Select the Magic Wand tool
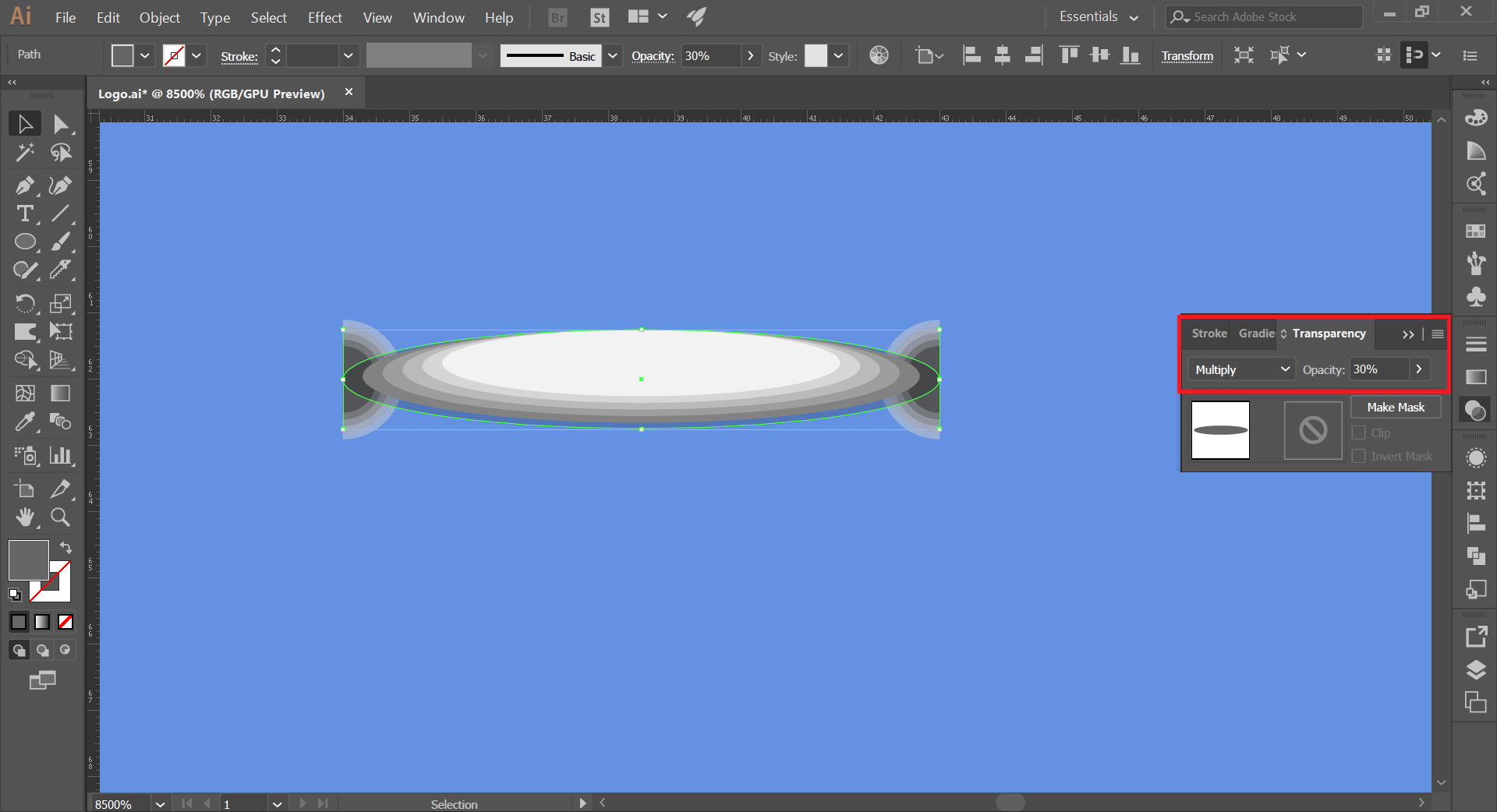This screenshot has width=1497, height=812. coord(25,153)
